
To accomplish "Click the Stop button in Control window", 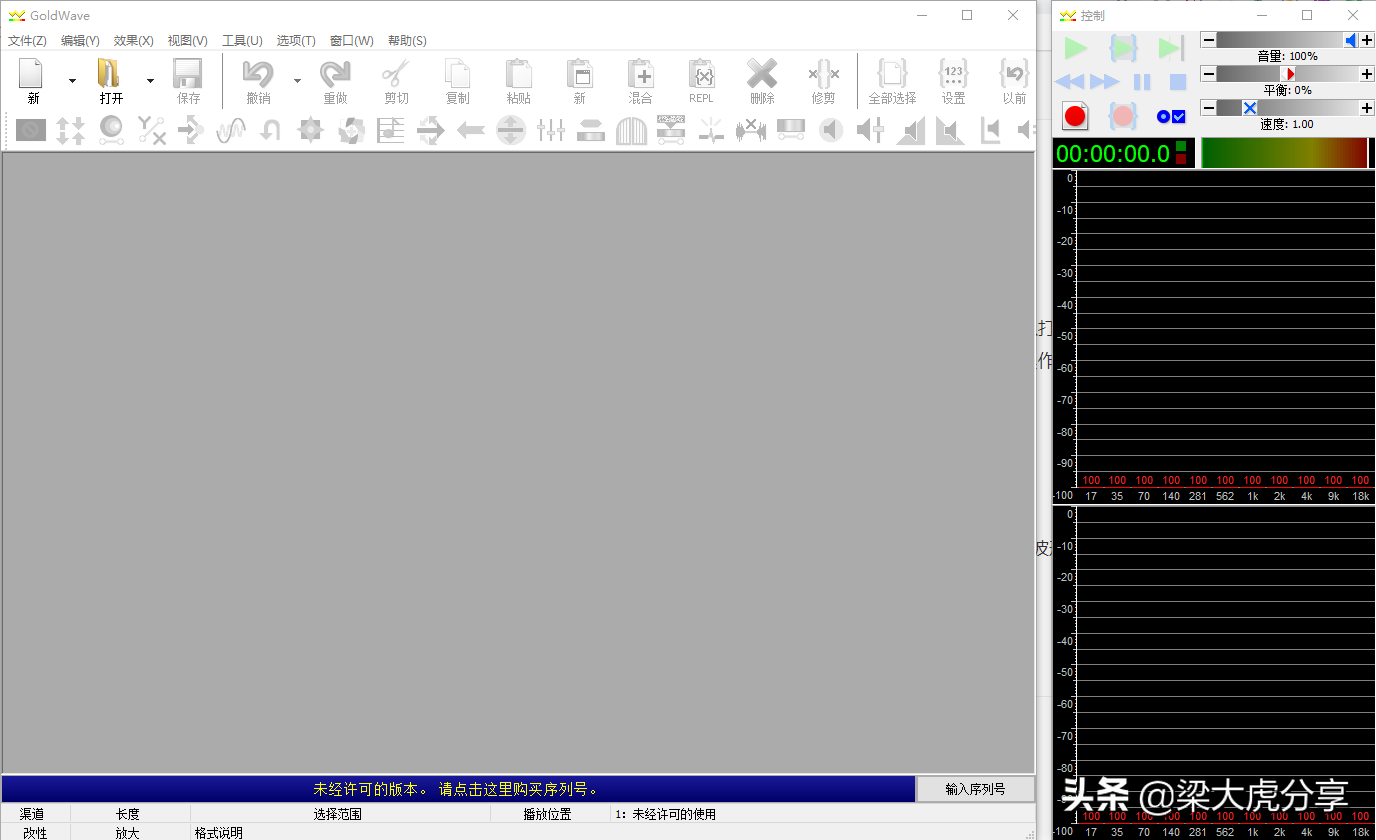I will [x=1178, y=81].
